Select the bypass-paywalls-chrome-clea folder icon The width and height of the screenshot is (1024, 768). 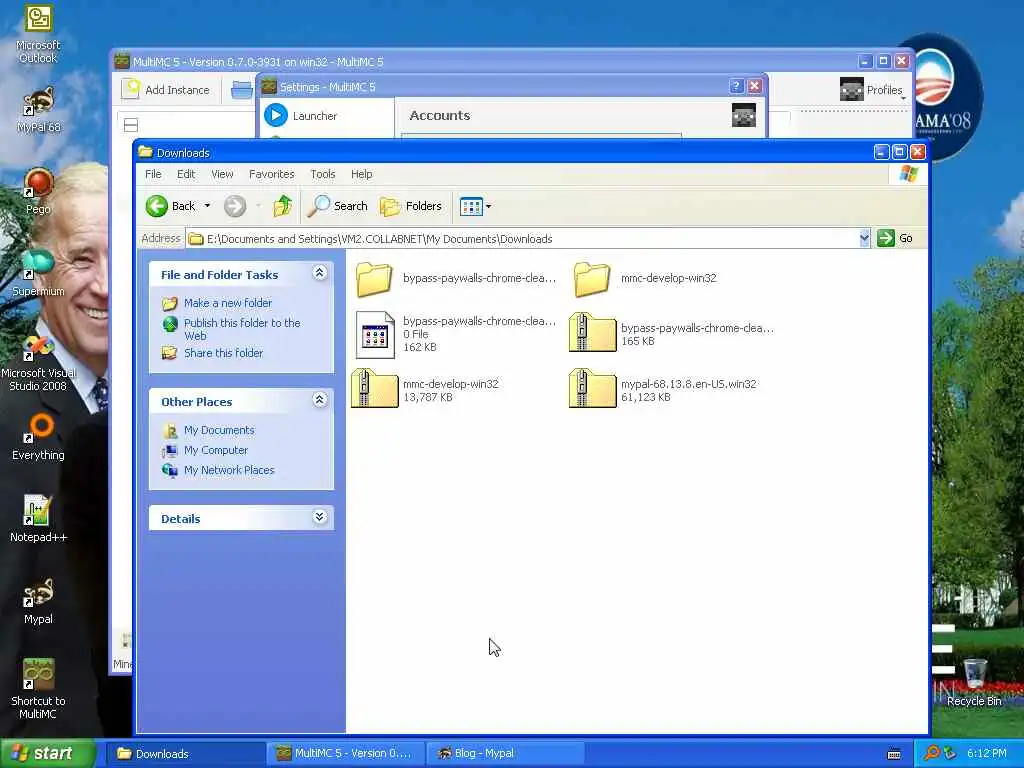click(x=374, y=279)
